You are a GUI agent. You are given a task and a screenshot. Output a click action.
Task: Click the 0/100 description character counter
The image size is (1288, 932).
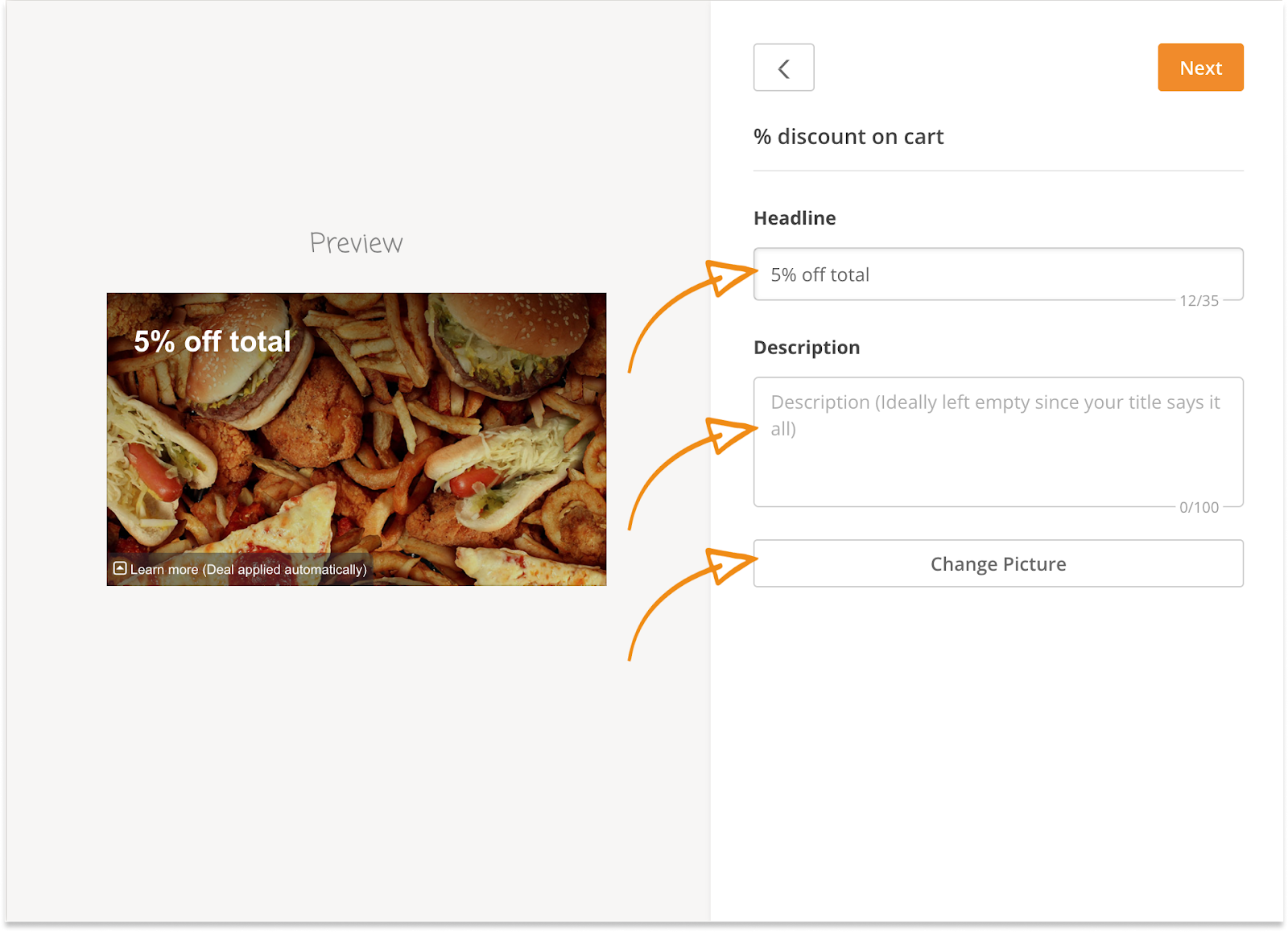click(x=1199, y=508)
